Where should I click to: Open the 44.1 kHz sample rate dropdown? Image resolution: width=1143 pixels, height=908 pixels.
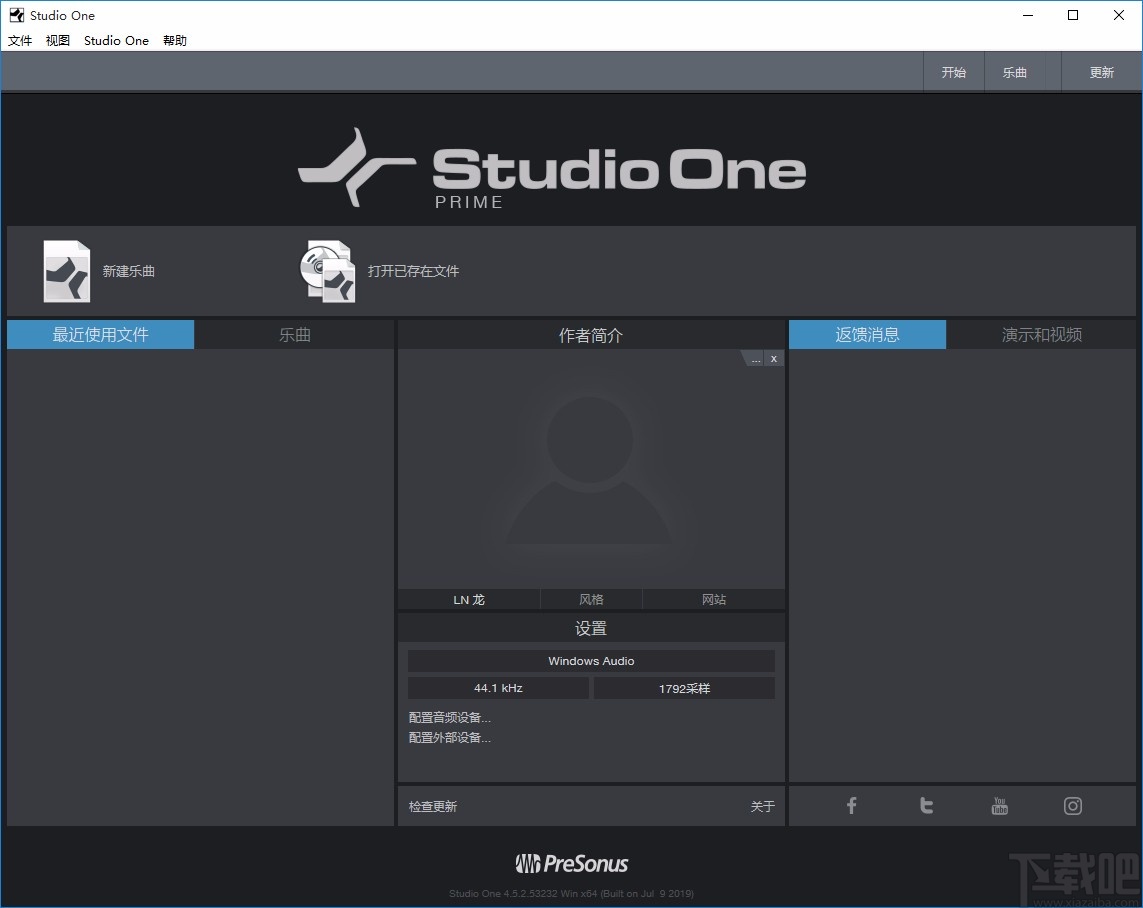[x=498, y=688]
